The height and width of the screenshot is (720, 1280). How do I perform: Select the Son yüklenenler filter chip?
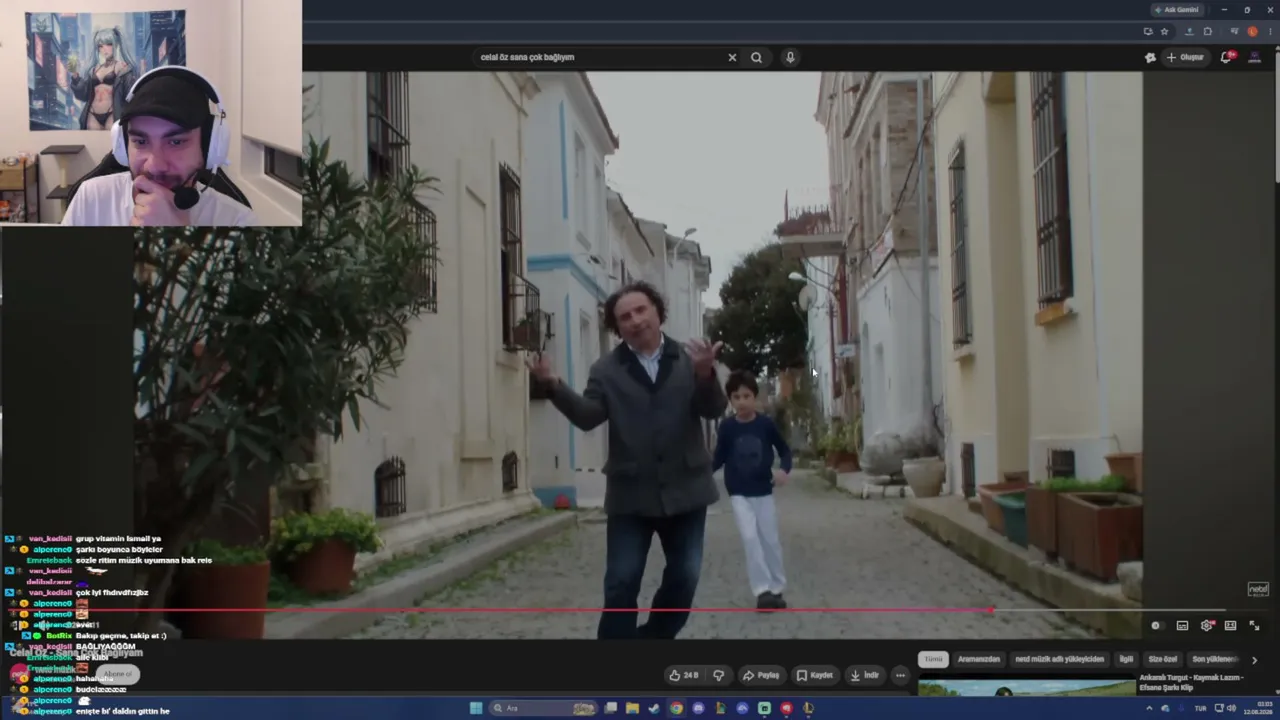(x=1214, y=659)
